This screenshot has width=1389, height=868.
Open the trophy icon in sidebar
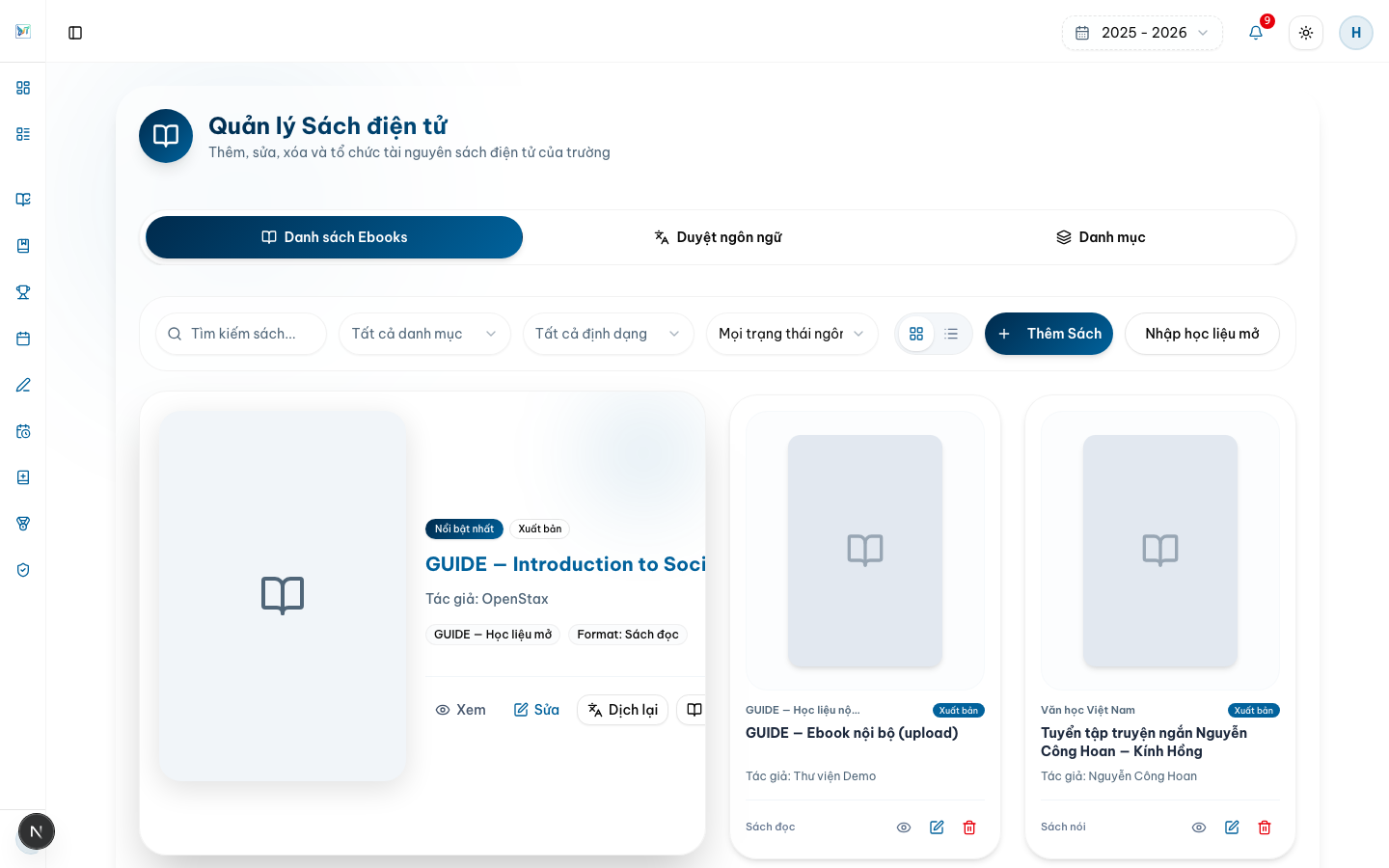tap(23, 292)
